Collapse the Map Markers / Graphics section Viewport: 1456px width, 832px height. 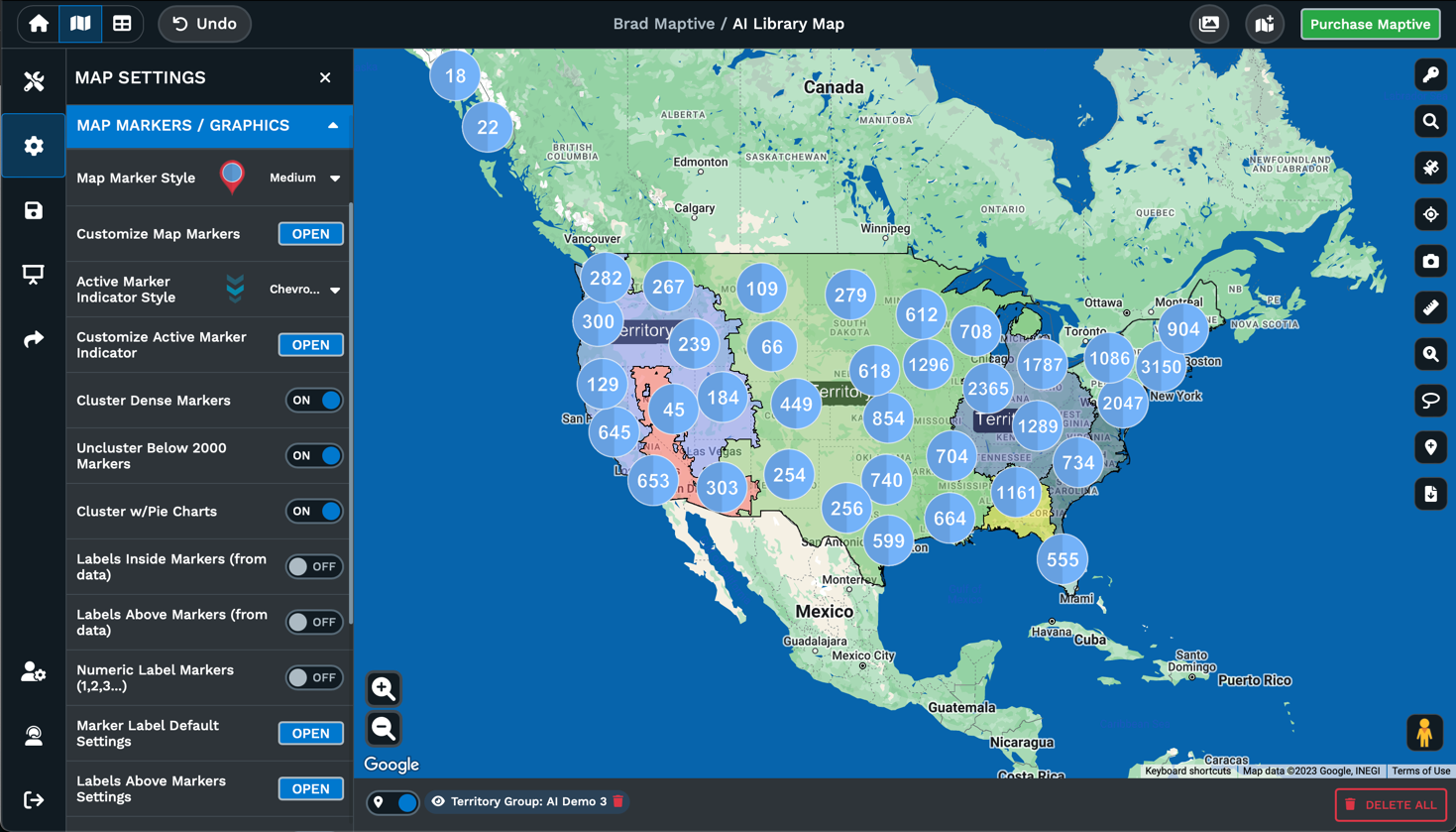[x=333, y=126]
